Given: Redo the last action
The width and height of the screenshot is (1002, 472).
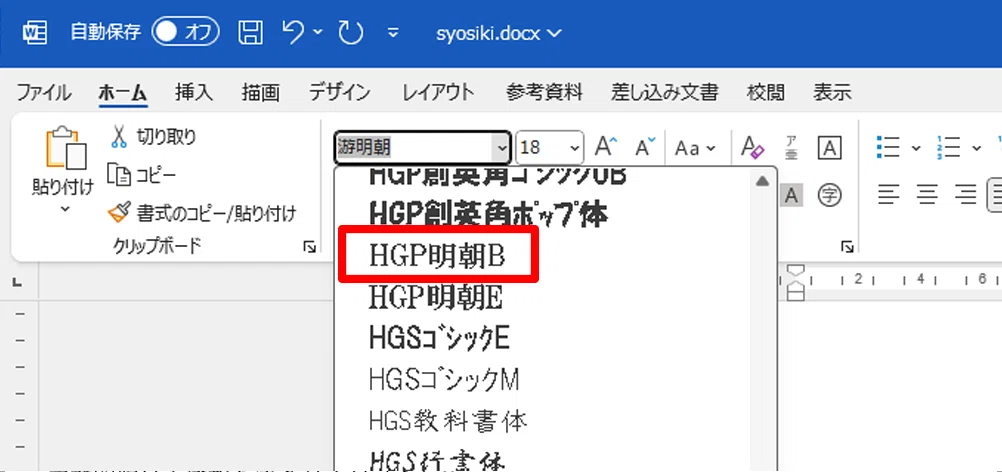Looking at the screenshot, I should [x=350, y=33].
